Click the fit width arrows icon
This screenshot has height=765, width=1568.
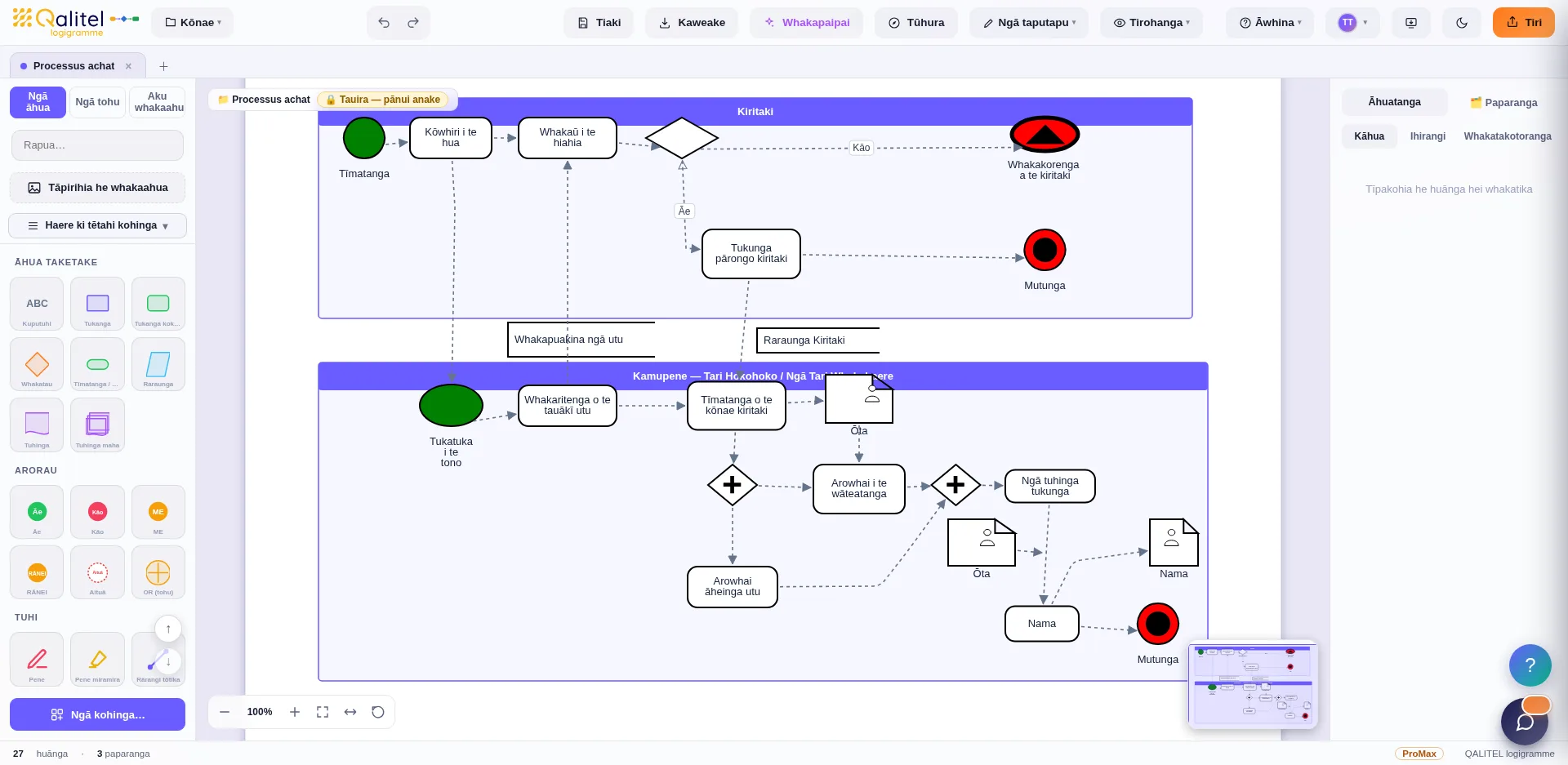point(350,712)
